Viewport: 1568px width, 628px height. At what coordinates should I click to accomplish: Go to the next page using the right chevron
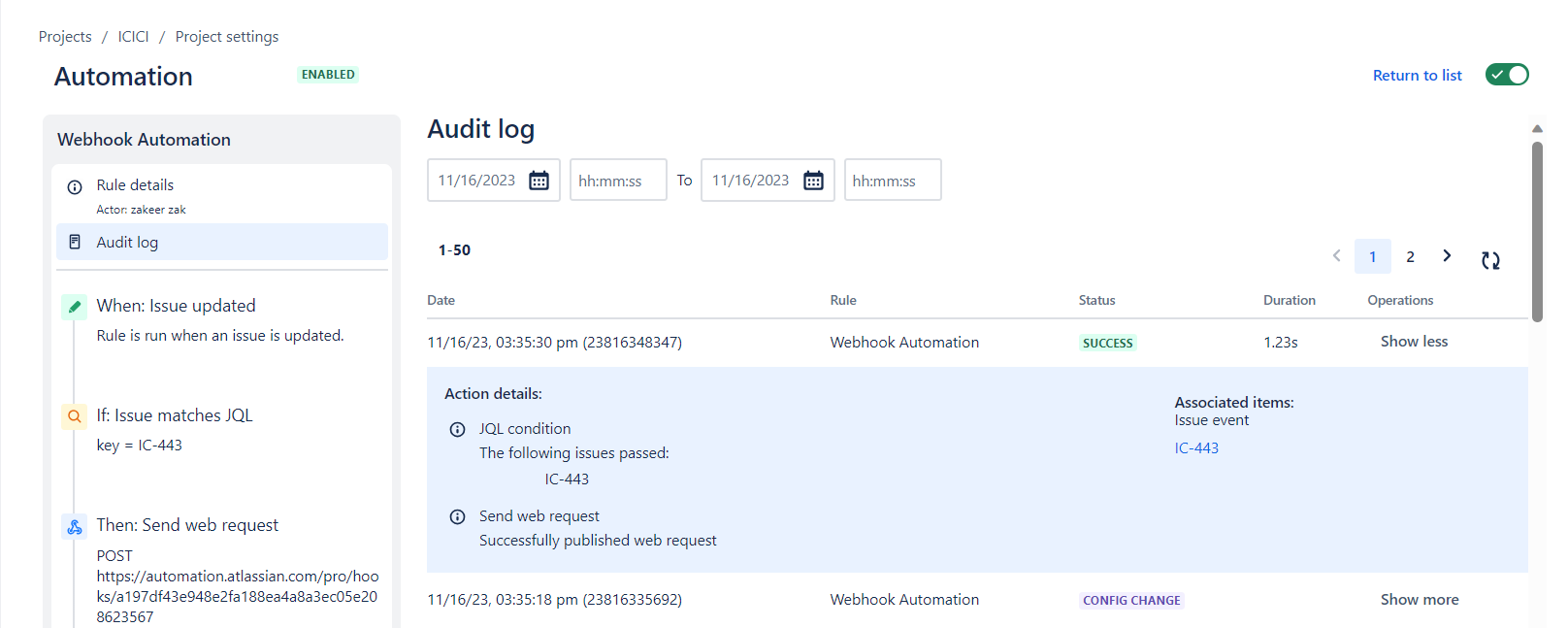tap(1447, 256)
